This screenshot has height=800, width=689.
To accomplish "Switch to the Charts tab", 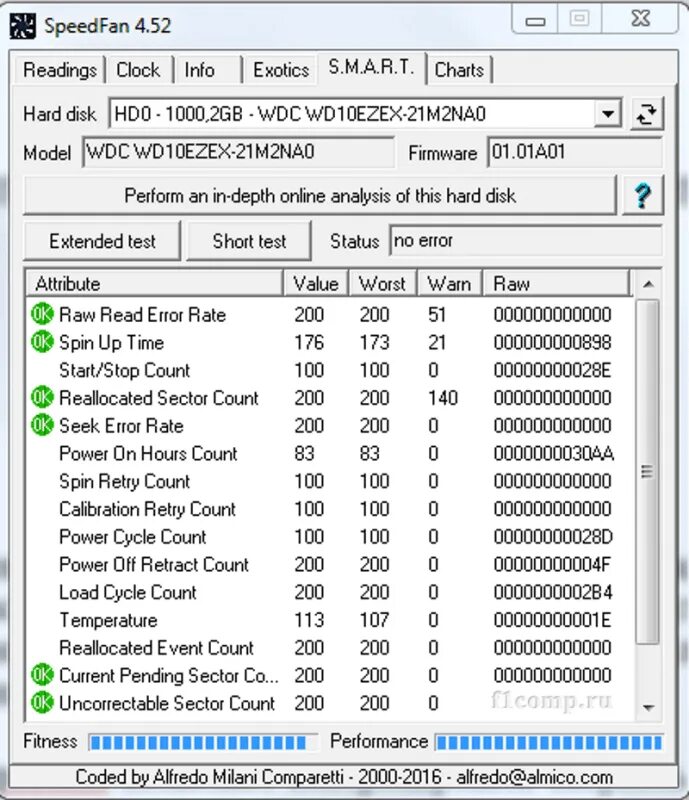I will pyautogui.click(x=459, y=70).
